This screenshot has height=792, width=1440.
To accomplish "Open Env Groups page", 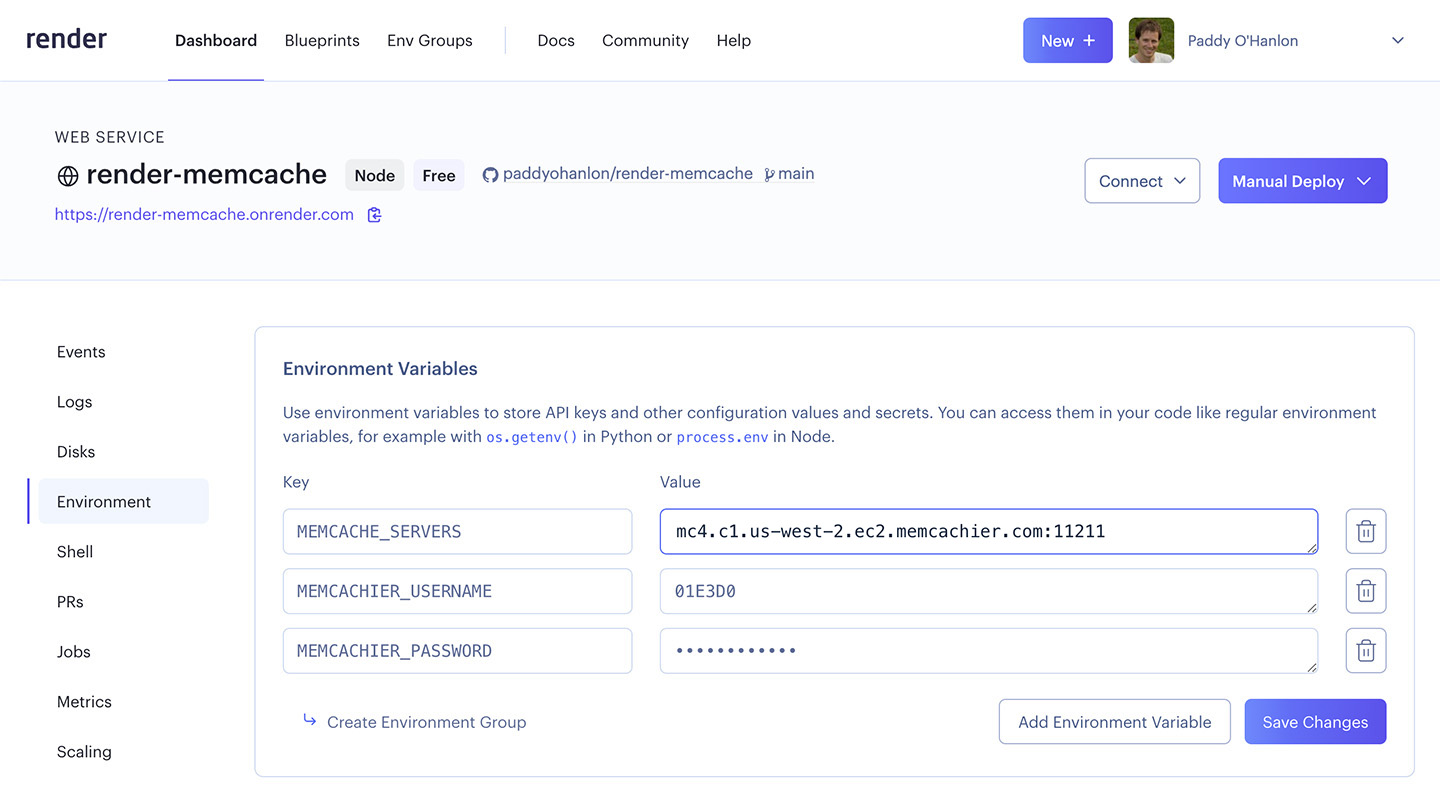I will [x=430, y=41].
